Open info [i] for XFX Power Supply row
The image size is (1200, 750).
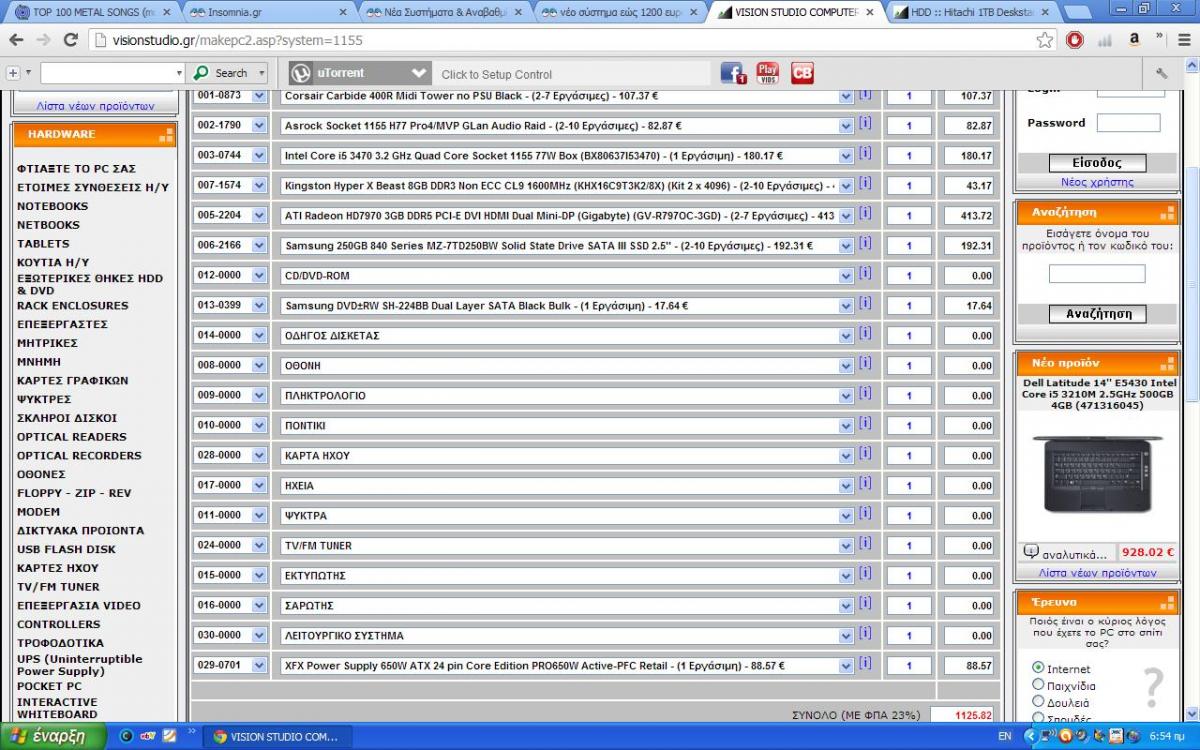pos(865,664)
